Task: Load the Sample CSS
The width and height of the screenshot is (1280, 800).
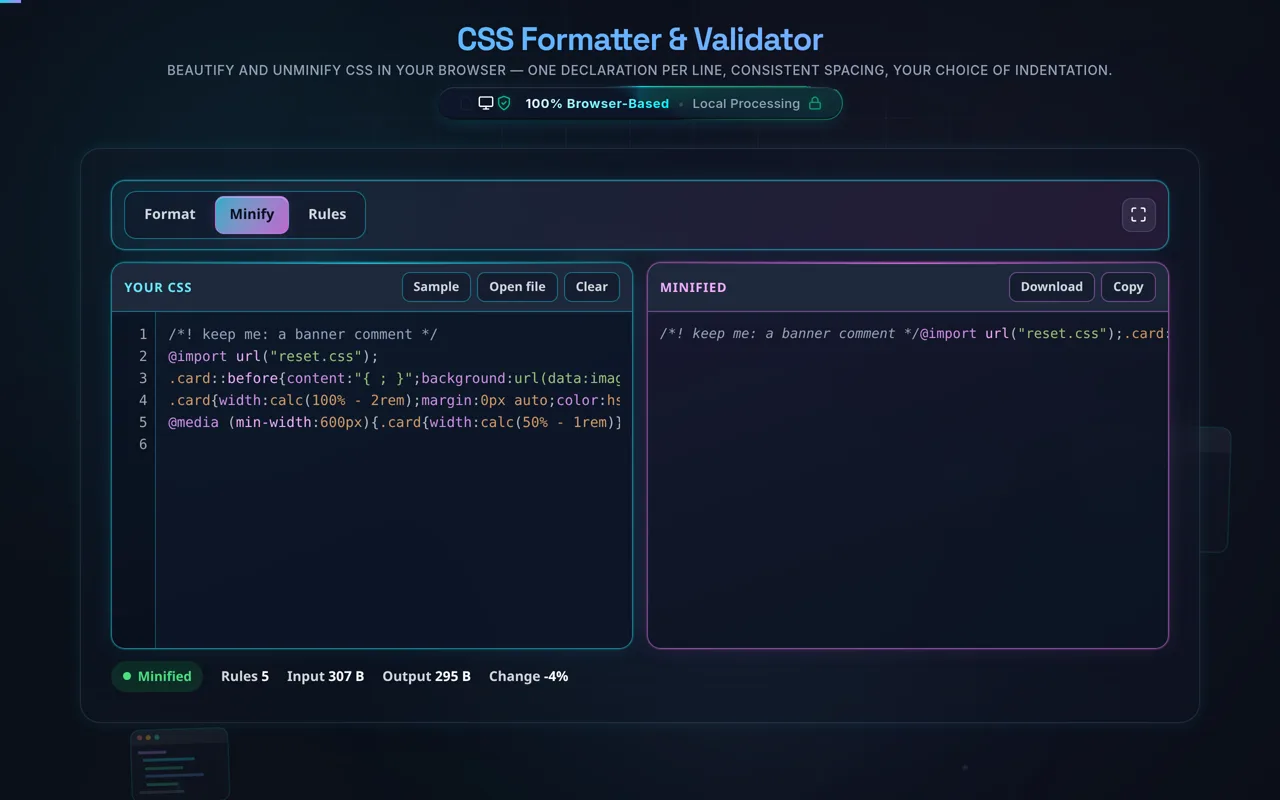Action: 436,287
